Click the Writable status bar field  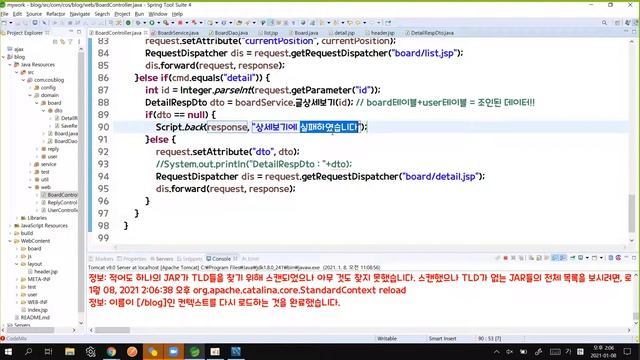(x=387, y=338)
